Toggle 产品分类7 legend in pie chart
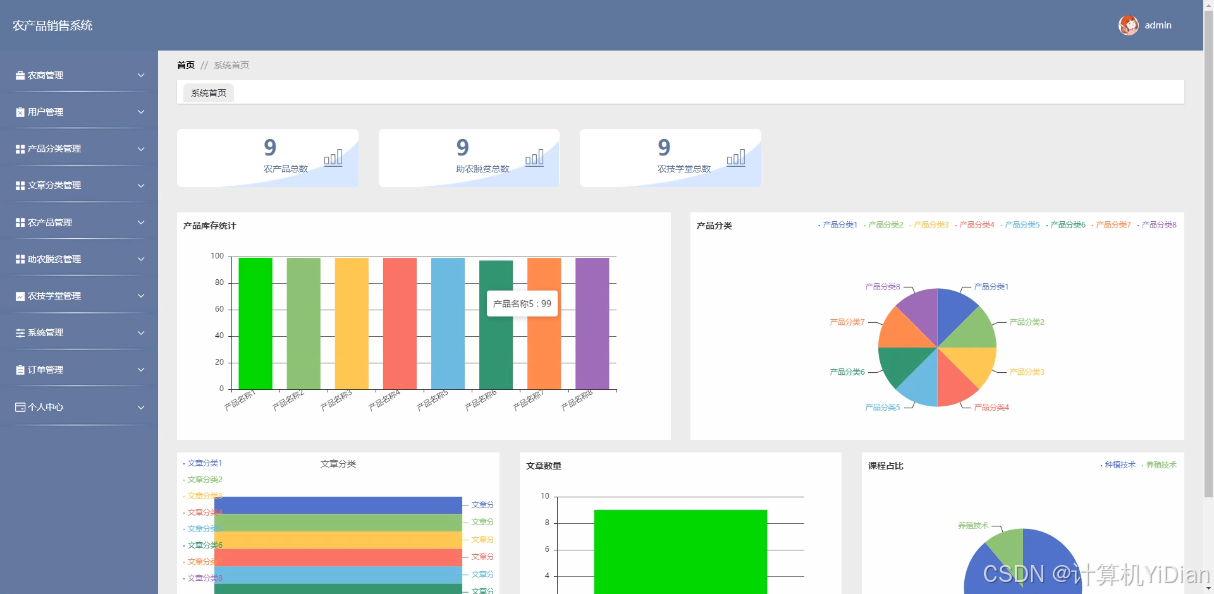This screenshot has height=594, width=1214. [x=1111, y=225]
